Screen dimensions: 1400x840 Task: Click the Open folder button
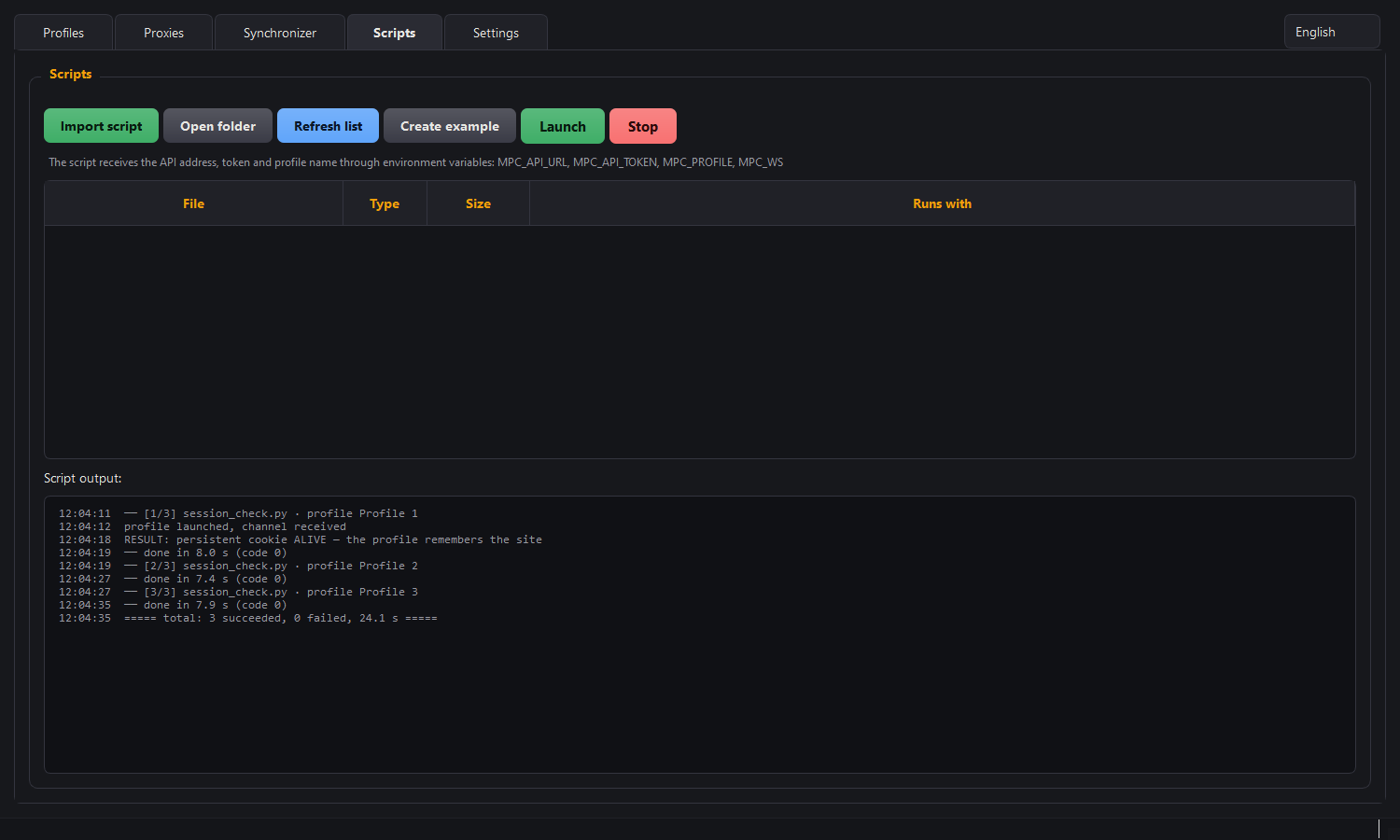coord(217,126)
